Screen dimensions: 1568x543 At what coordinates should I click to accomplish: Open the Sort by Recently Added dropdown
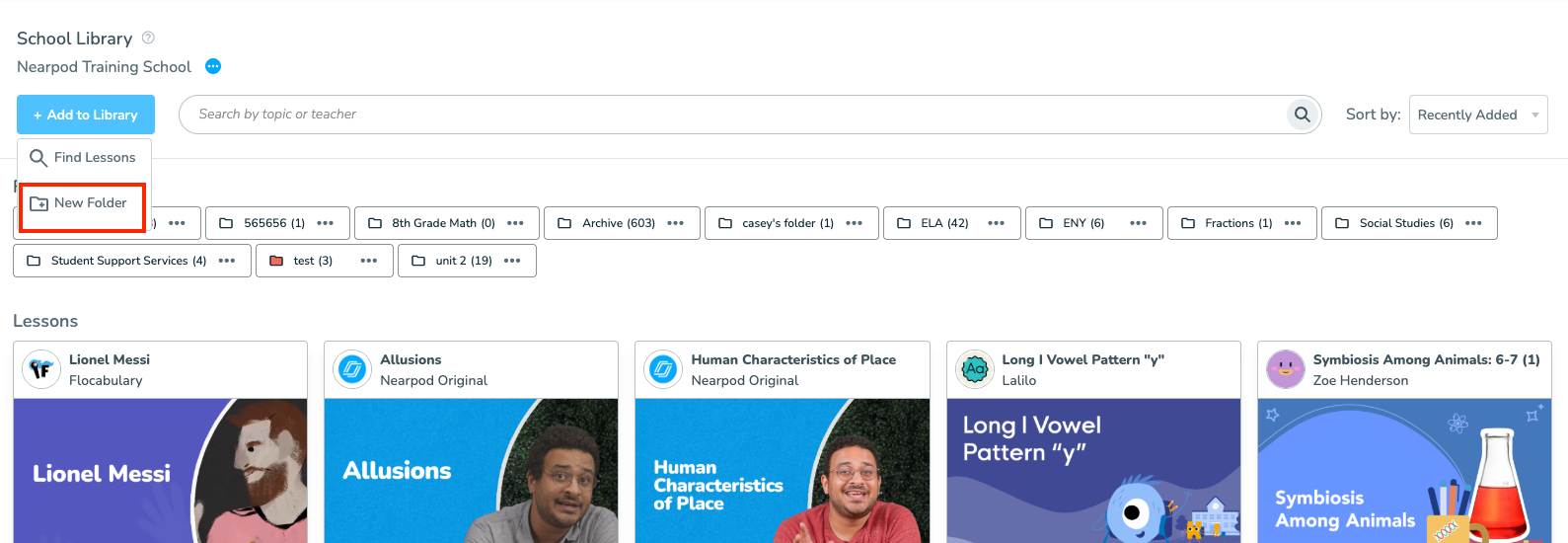(x=1478, y=115)
